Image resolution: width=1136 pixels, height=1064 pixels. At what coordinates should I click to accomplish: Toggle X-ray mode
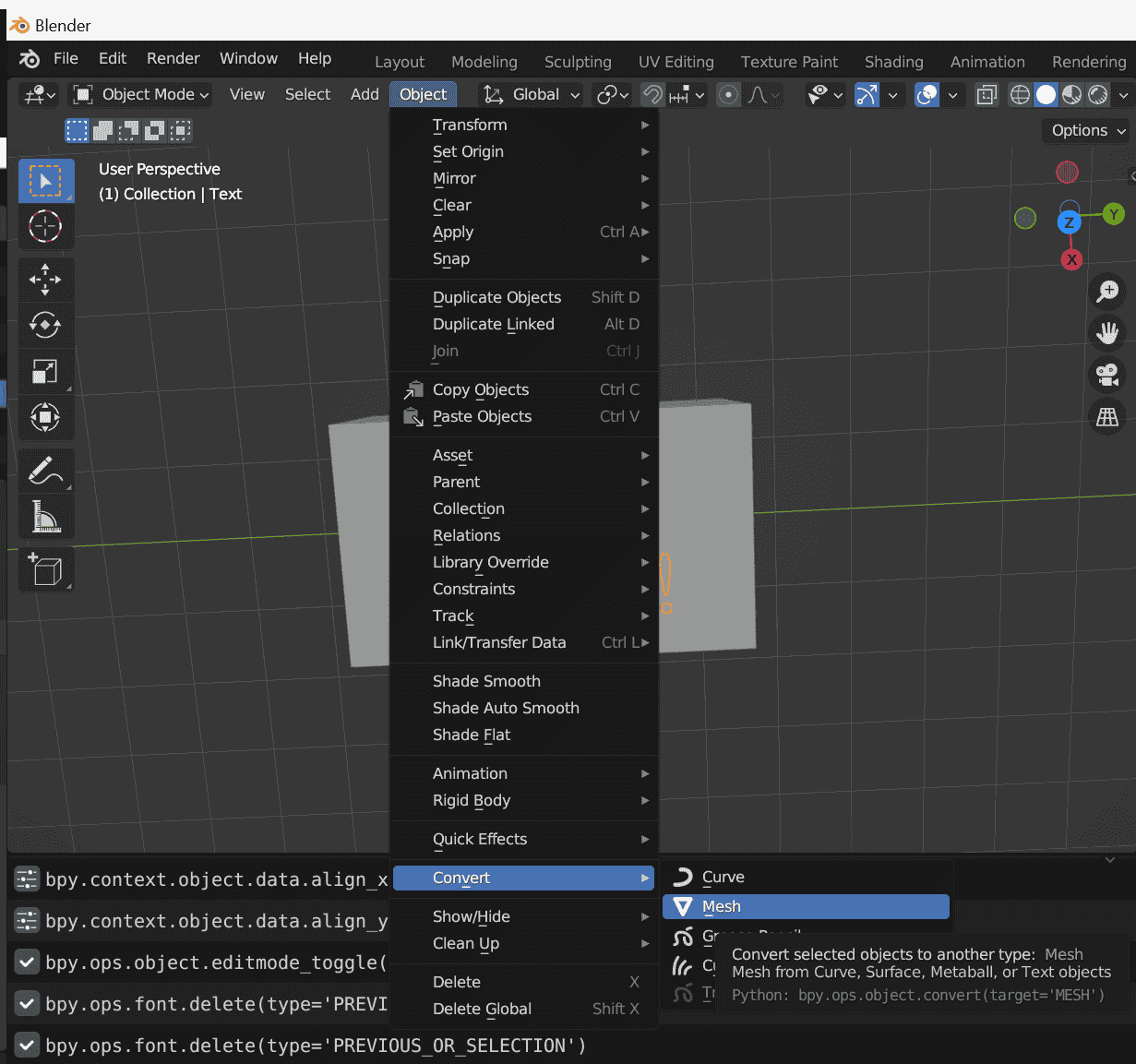click(987, 94)
